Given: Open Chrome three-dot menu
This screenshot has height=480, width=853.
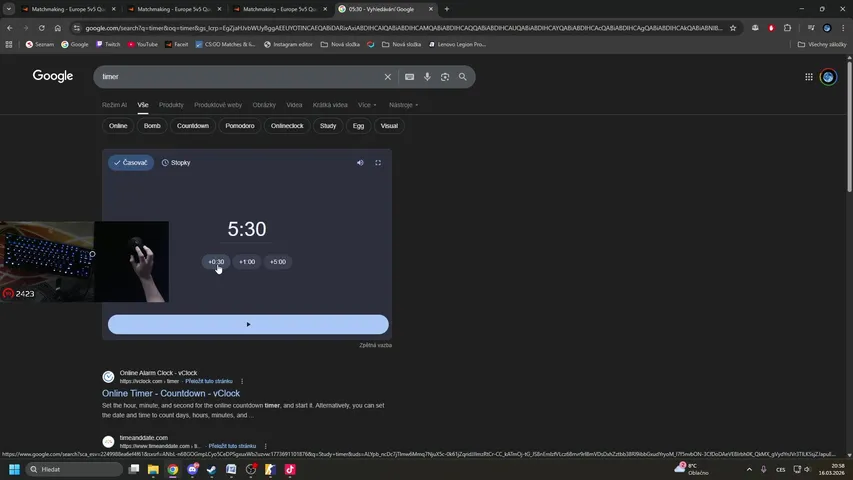Looking at the screenshot, I should click(843, 28).
